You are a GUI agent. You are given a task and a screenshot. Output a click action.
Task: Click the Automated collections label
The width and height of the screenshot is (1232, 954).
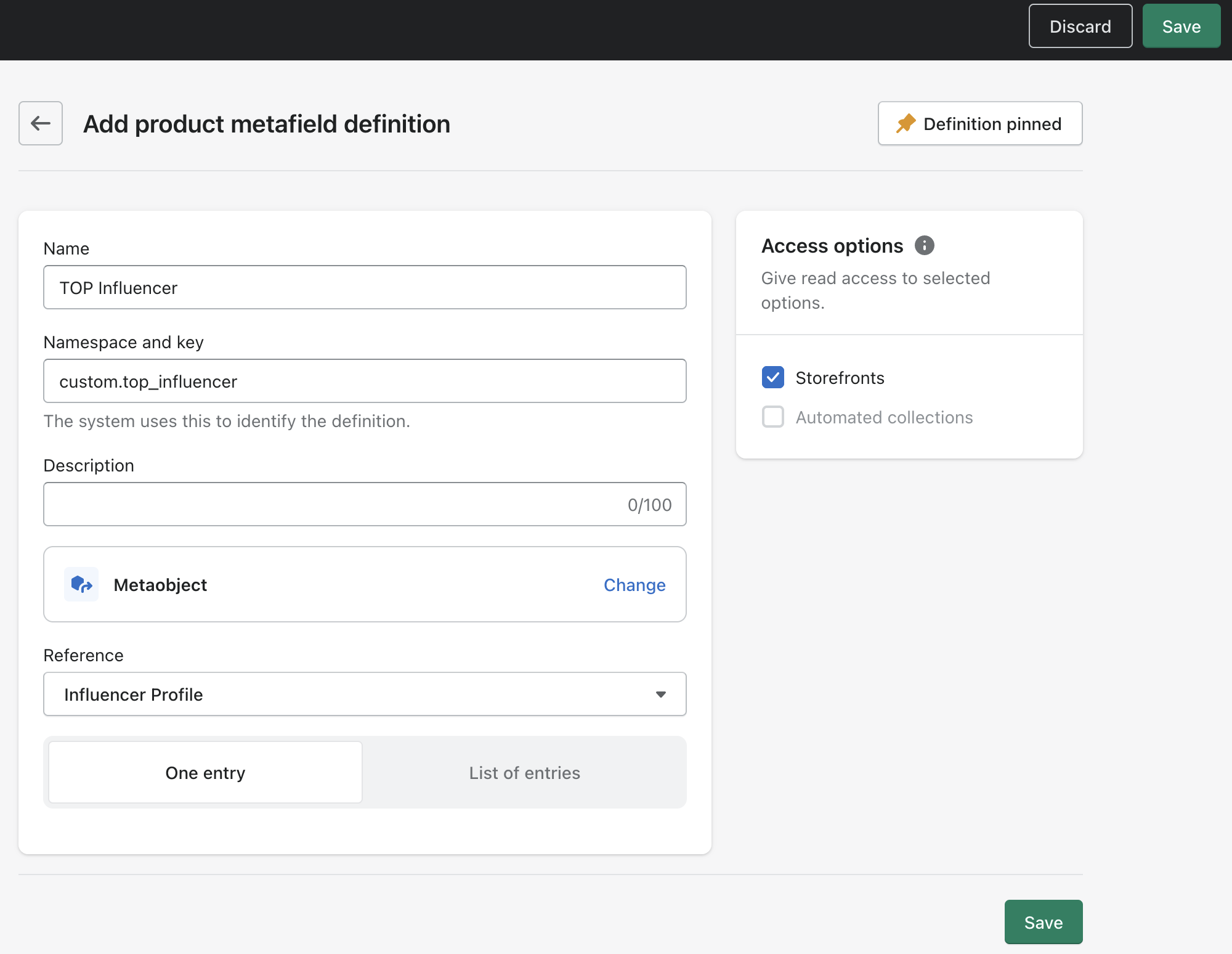click(x=884, y=417)
